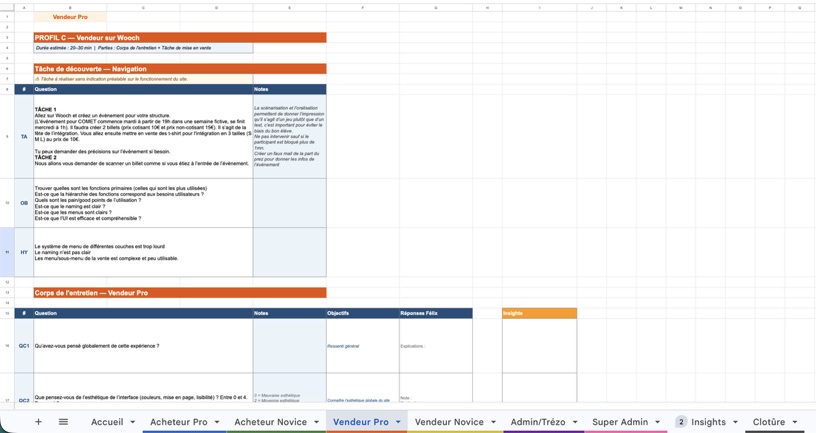816x433 pixels.
Task: Open the Acheteur Novice tab dropdown arrow
Action: 316,422
